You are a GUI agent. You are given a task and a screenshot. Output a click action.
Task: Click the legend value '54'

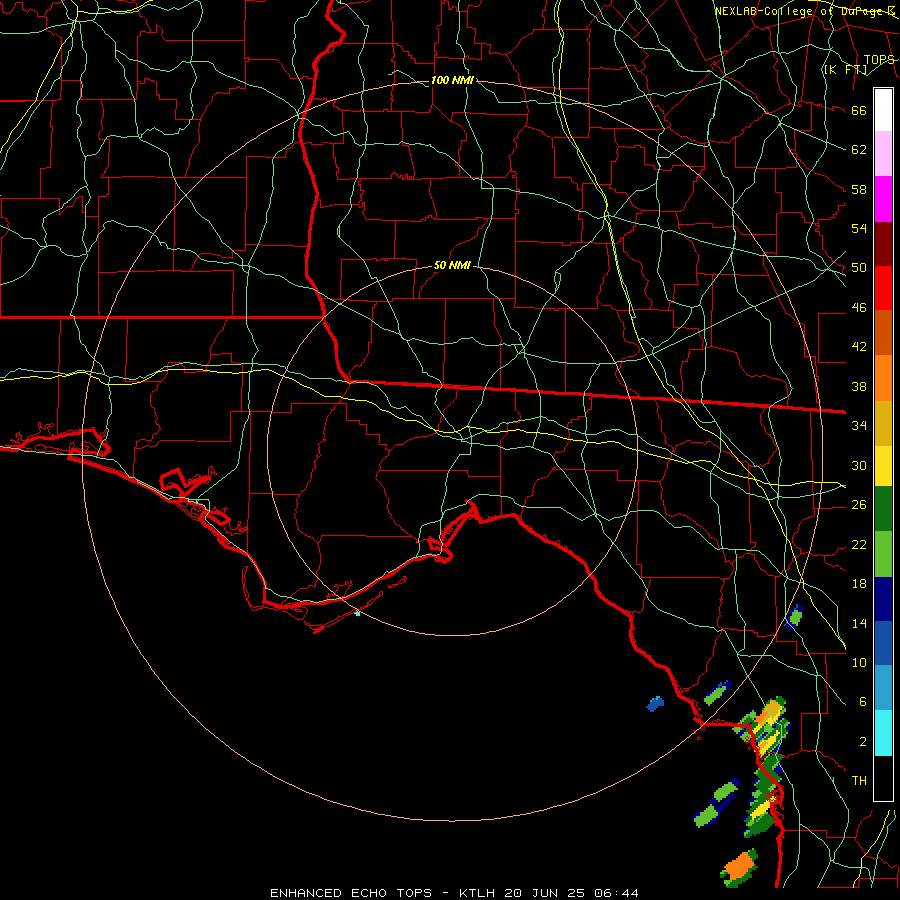pos(859,228)
